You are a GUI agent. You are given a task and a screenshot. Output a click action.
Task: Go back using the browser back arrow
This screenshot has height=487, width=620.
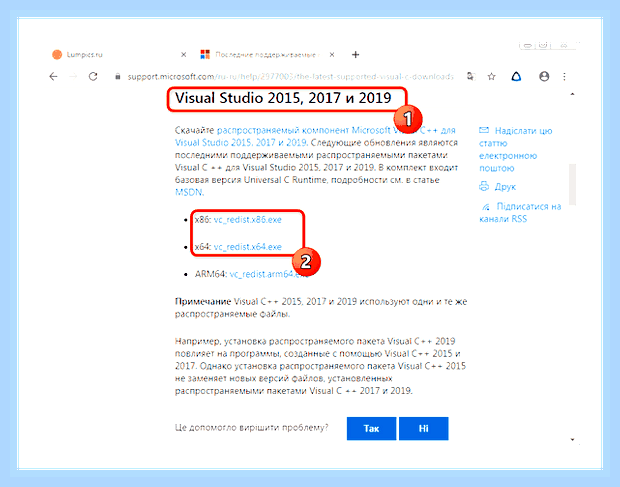pos(53,77)
